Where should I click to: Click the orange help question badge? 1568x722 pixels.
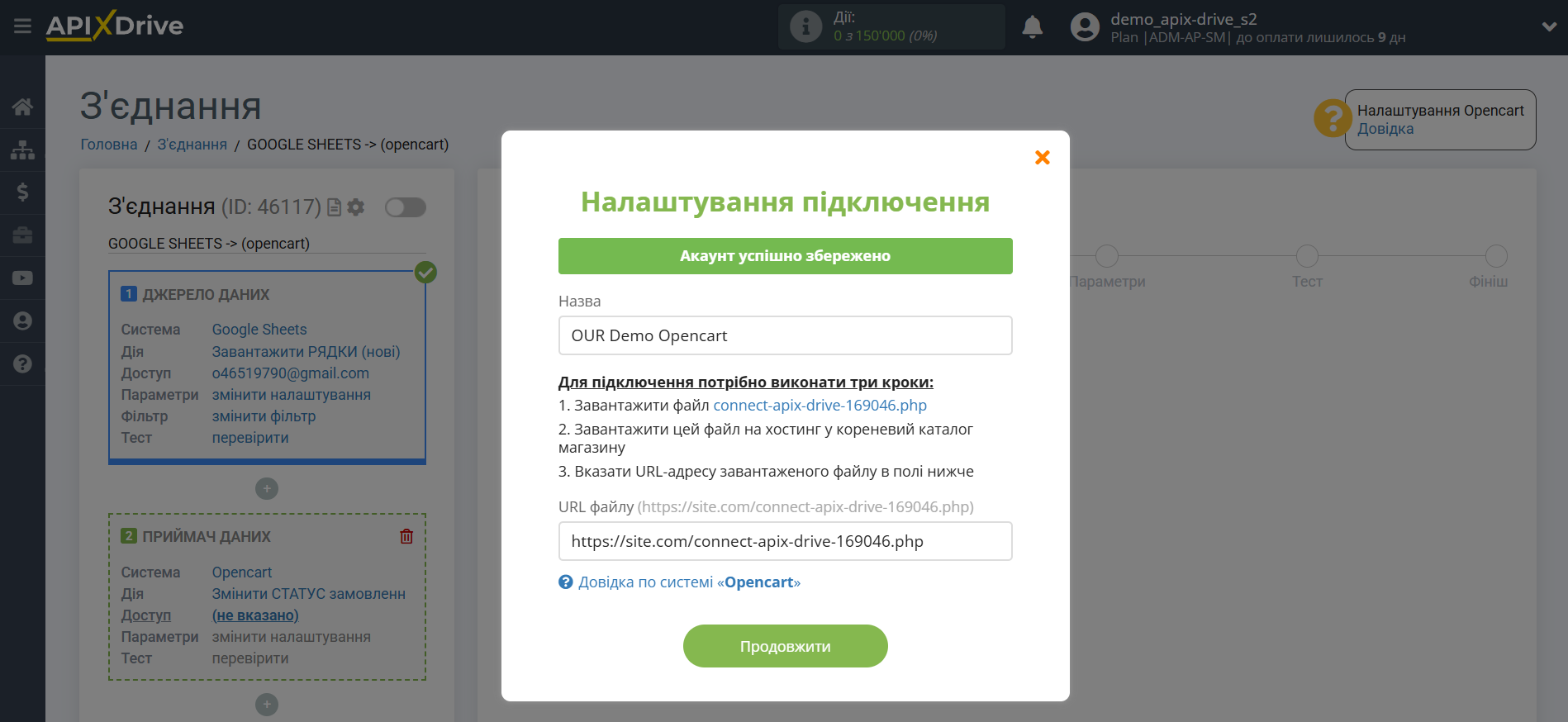pos(1332,119)
